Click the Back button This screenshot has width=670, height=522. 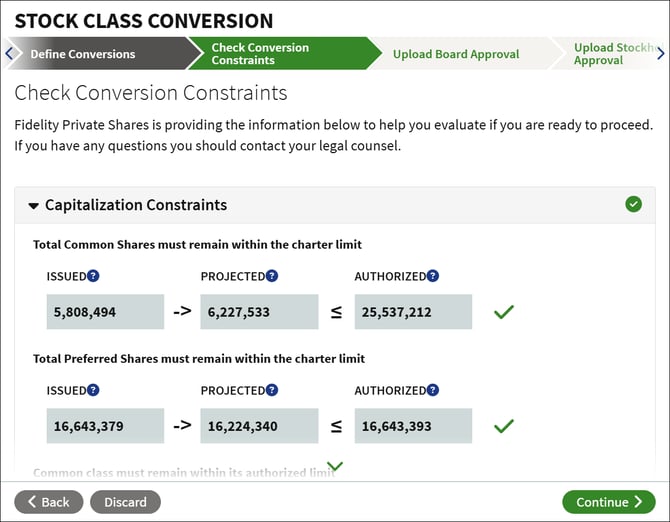pyautogui.click(x=49, y=502)
